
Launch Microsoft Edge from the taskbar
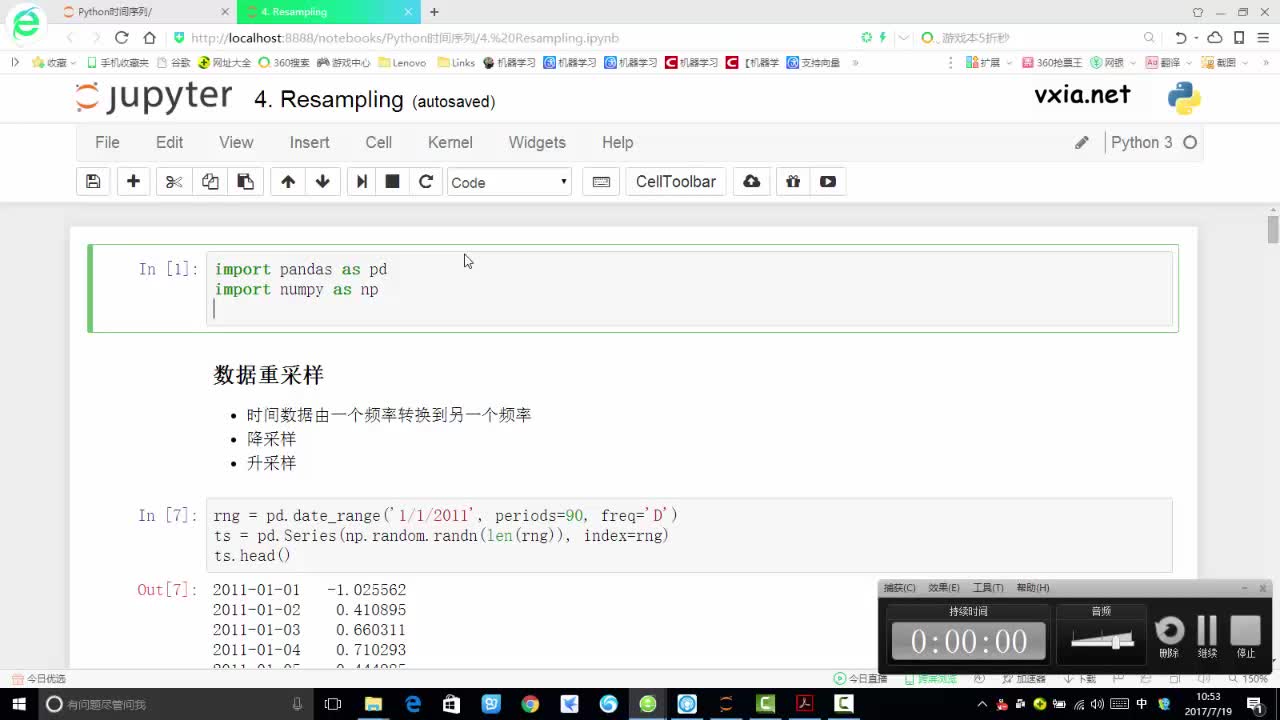point(413,704)
